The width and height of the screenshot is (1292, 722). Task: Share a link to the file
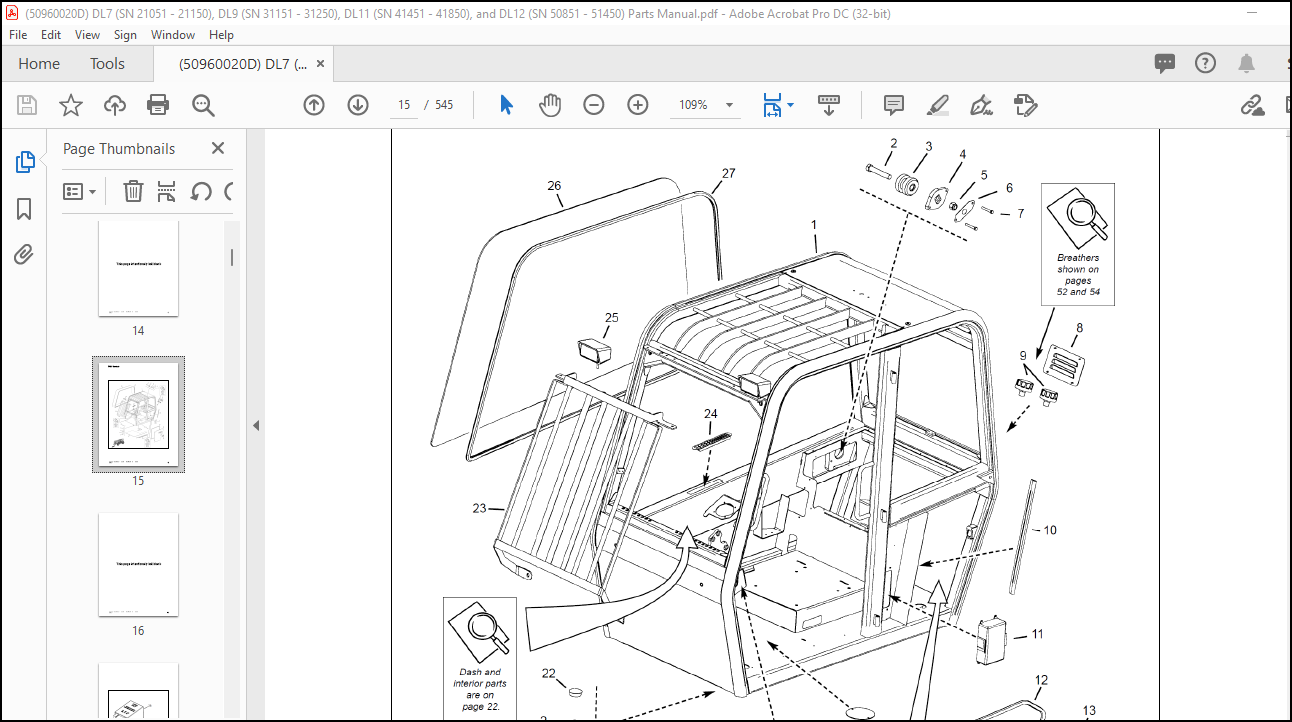coord(1252,105)
